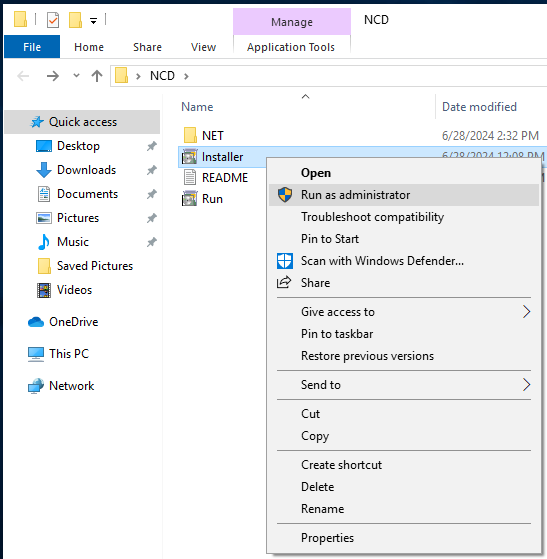The width and height of the screenshot is (547, 559).
Task: Open the Recent locations dropdown chevron
Action: (76, 76)
